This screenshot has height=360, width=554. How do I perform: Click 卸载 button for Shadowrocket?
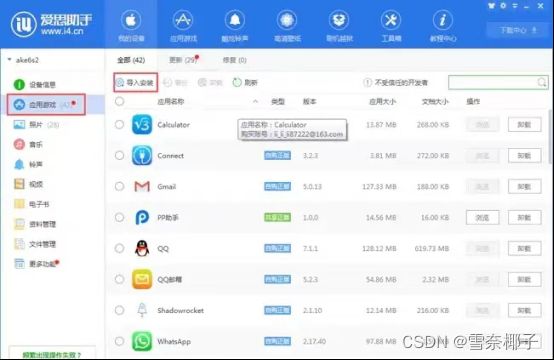pos(525,311)
